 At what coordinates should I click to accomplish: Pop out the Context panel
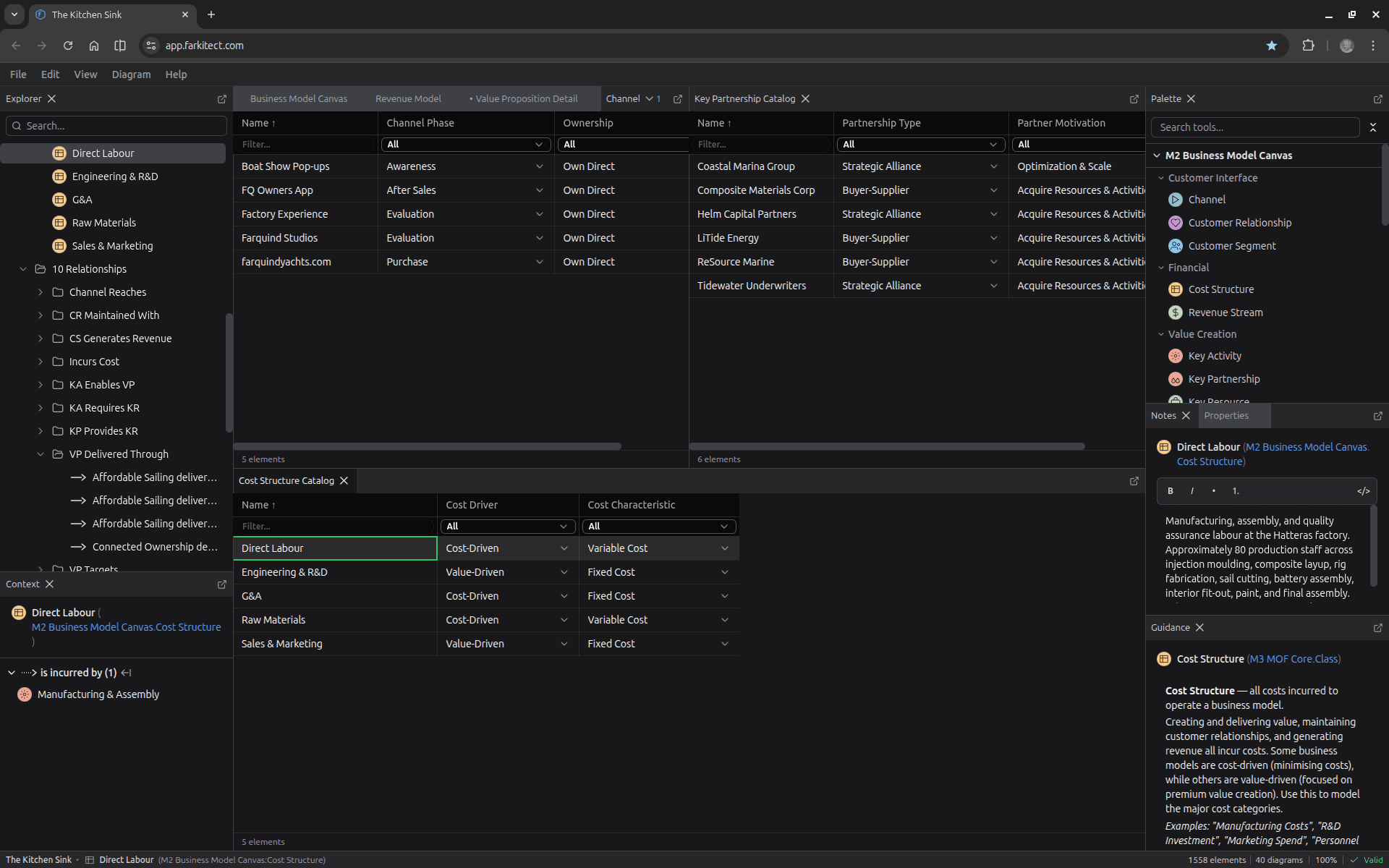(x=222, y=584)
